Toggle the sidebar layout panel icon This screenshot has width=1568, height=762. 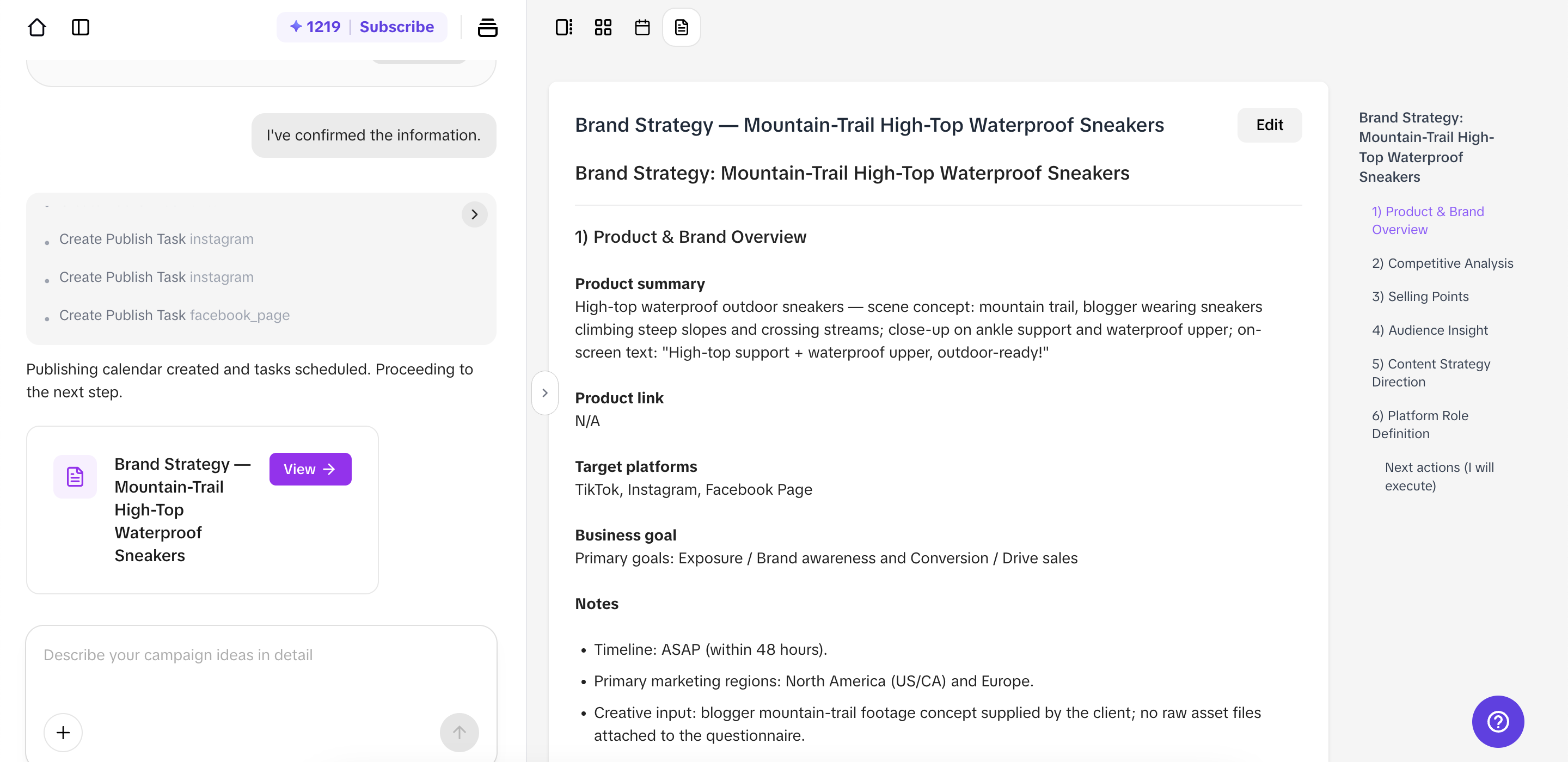click(x=81, y=27)
